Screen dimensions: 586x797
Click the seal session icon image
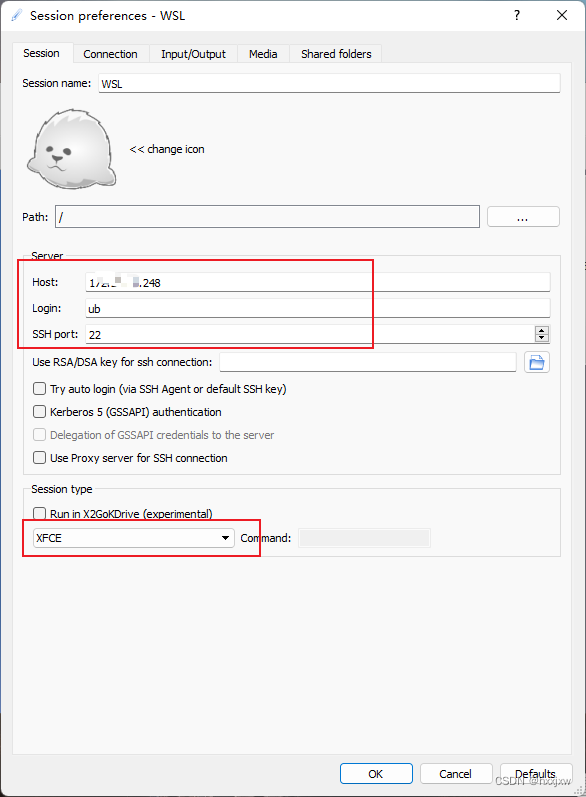point(72,149)
